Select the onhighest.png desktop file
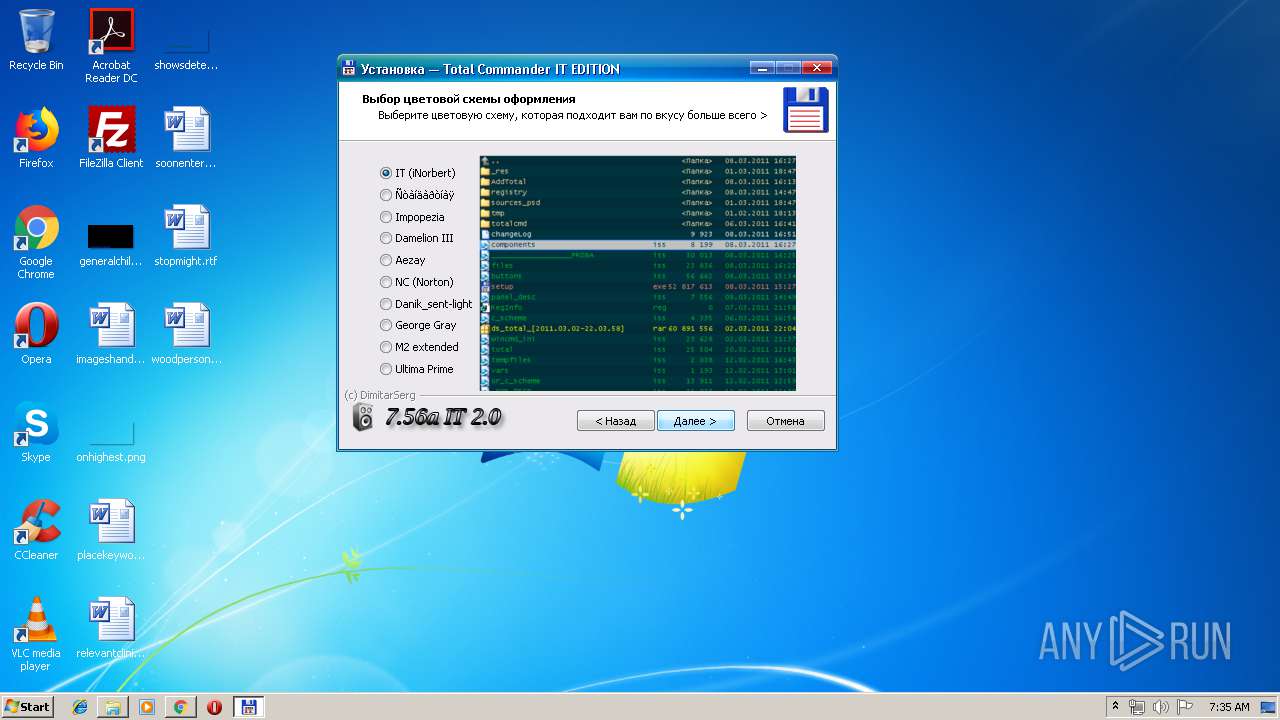The height and width of the screenshot is (720, 1280). pos(111,442)
